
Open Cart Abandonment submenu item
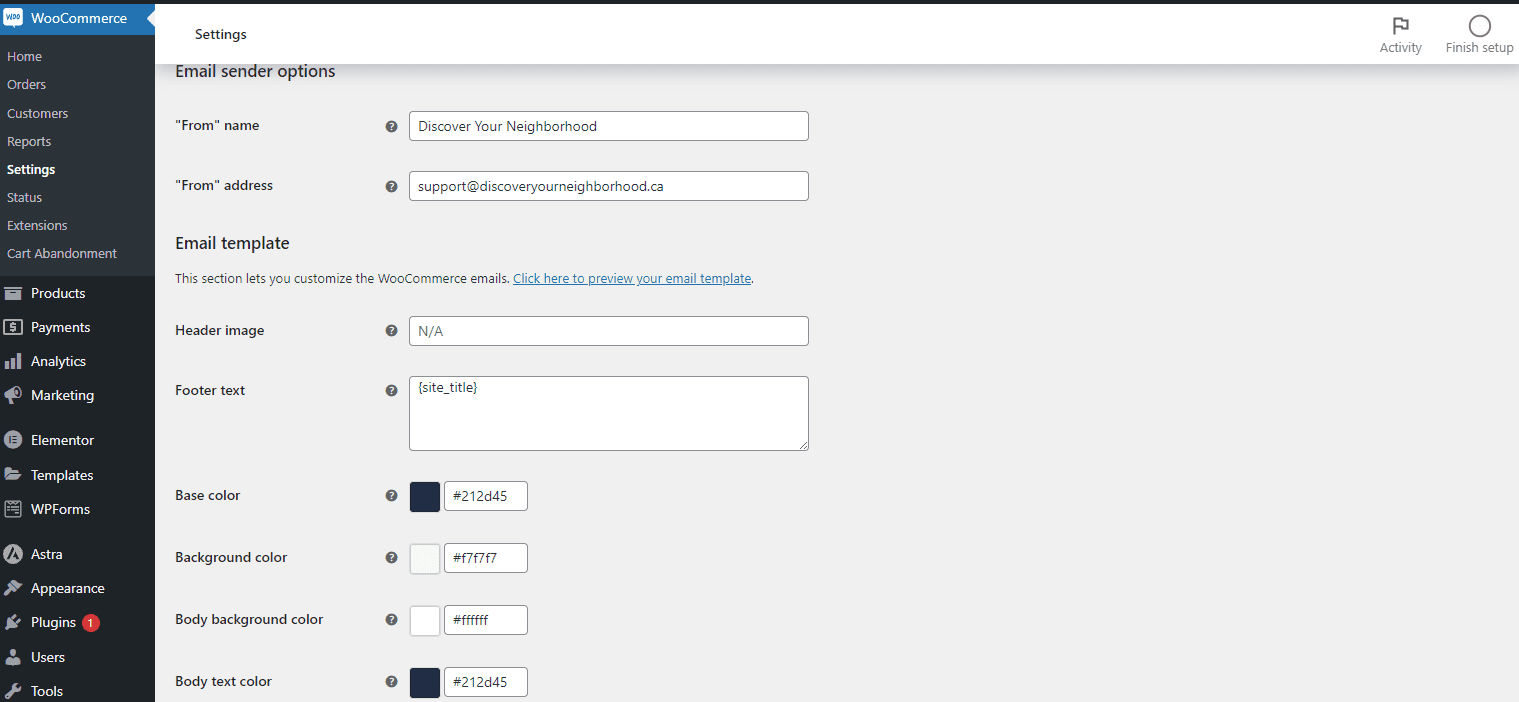point(62,254)
